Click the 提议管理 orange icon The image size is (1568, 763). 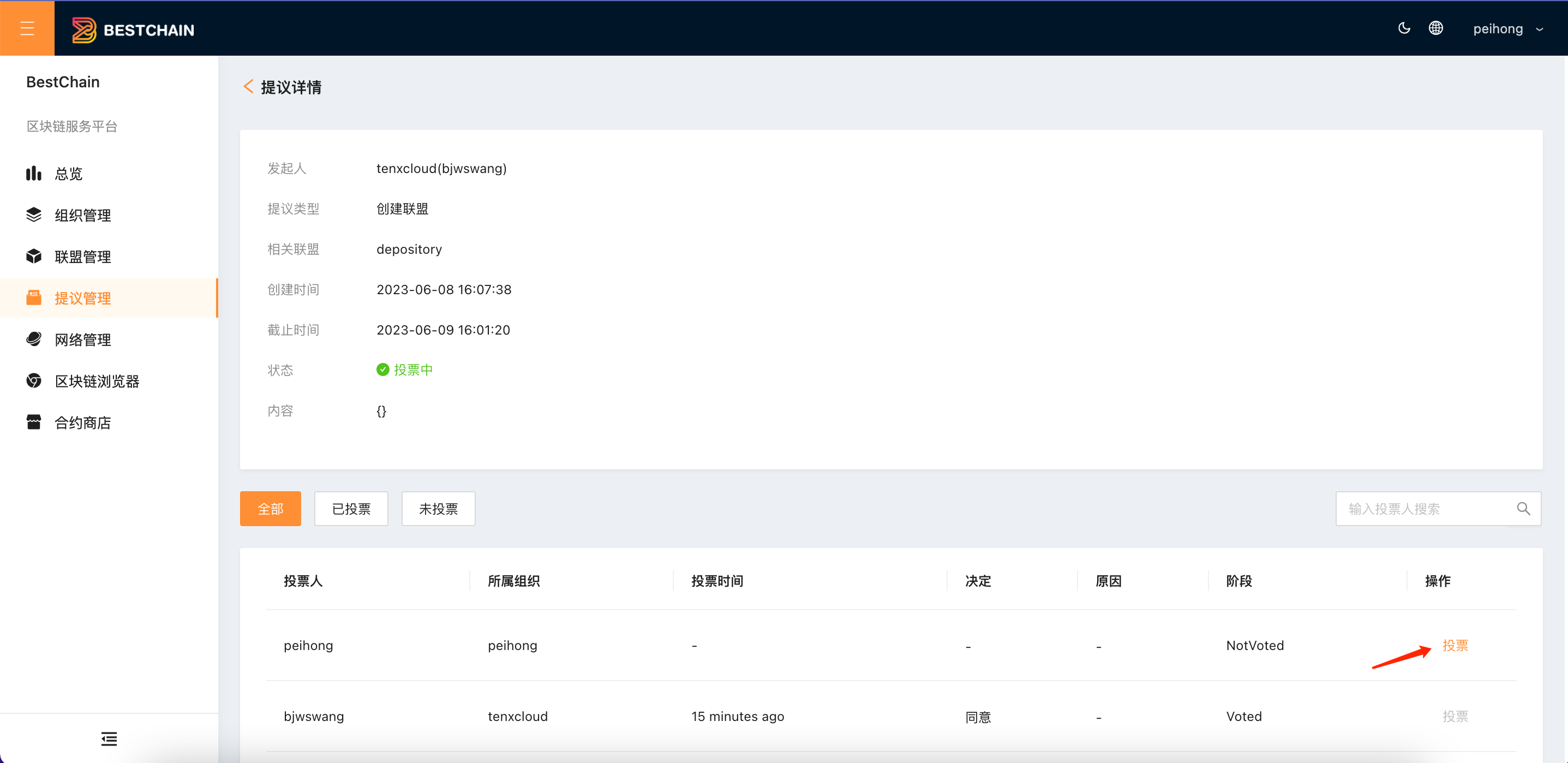coord(33,298)
